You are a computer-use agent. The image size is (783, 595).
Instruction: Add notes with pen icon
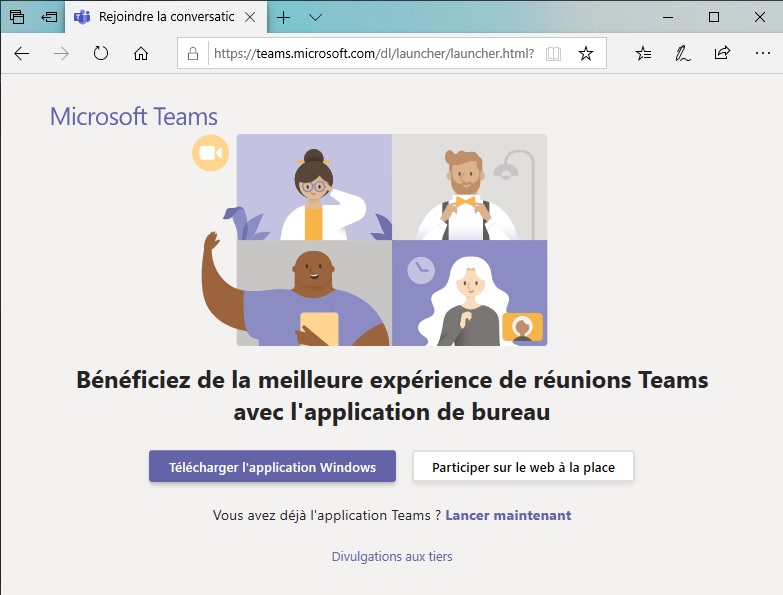point(683,53)
